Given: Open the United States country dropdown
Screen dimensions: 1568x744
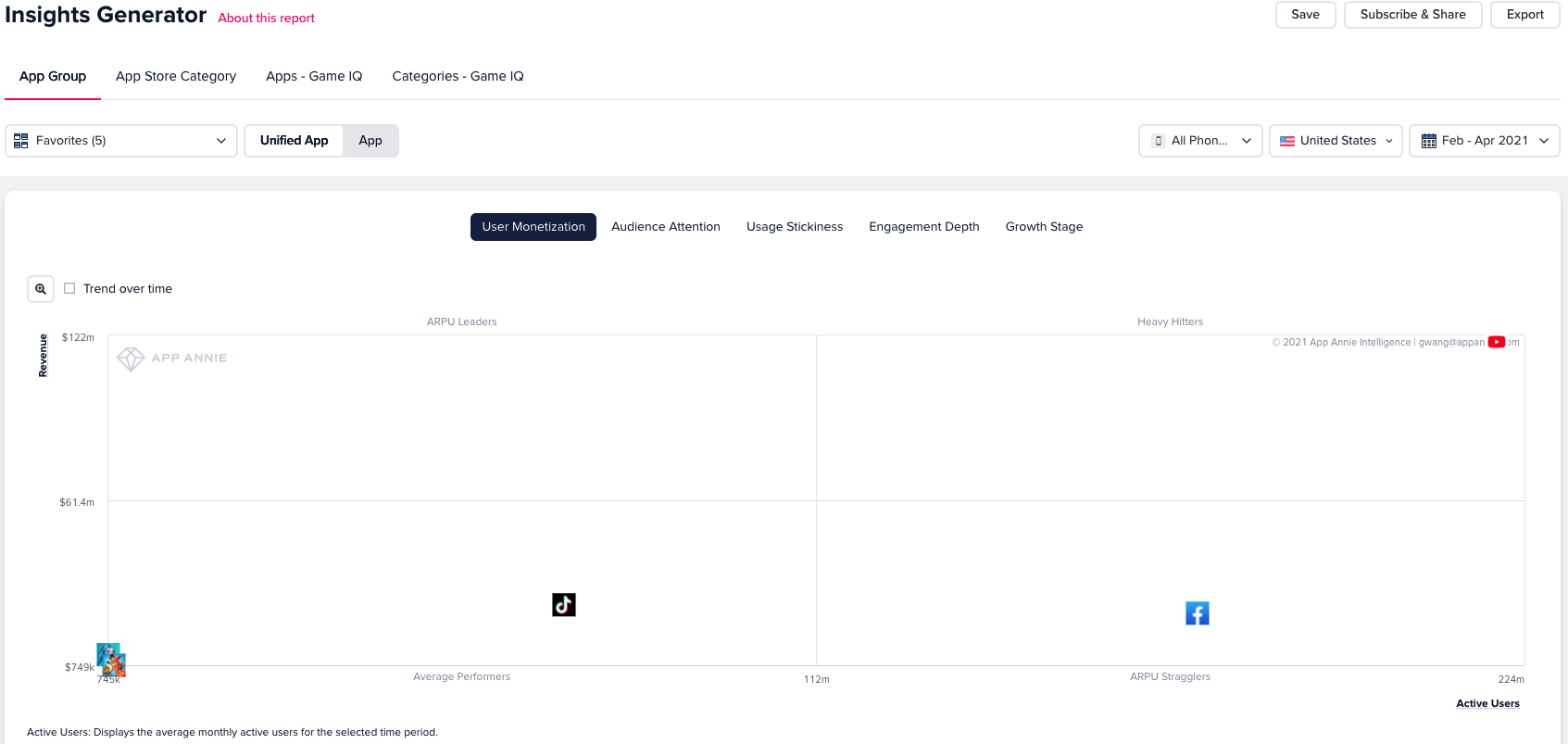Looking at the screenshot, I should 1336,141.
